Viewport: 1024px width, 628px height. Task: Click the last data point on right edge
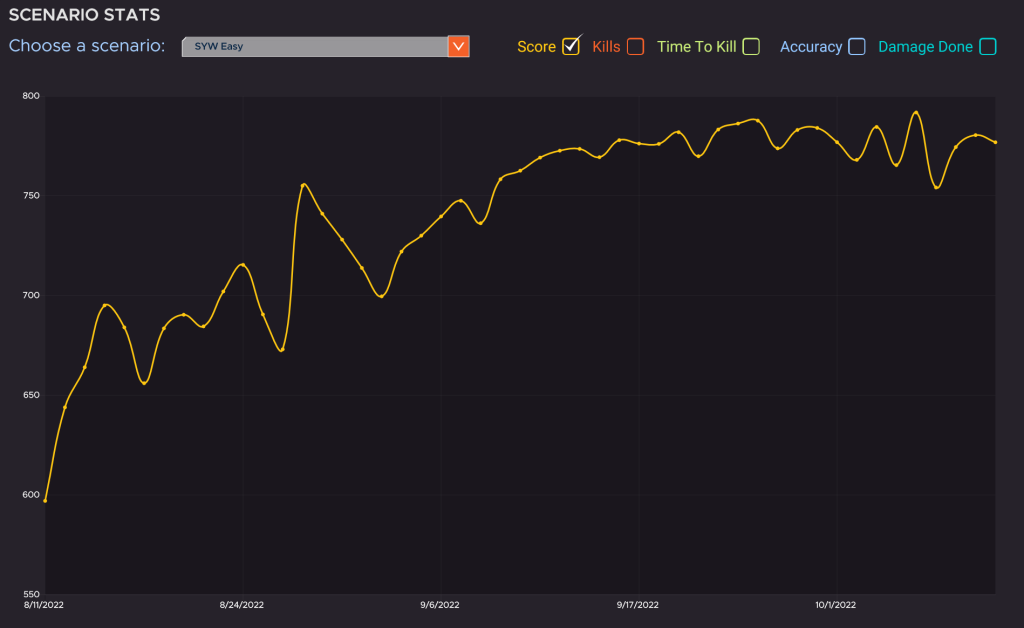click(x=995, y=142)
